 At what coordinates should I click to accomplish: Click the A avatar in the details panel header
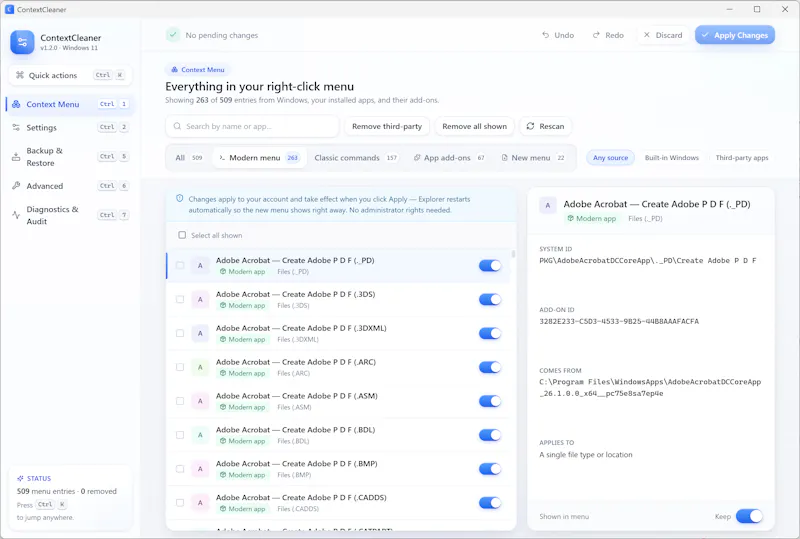[548, 205]
